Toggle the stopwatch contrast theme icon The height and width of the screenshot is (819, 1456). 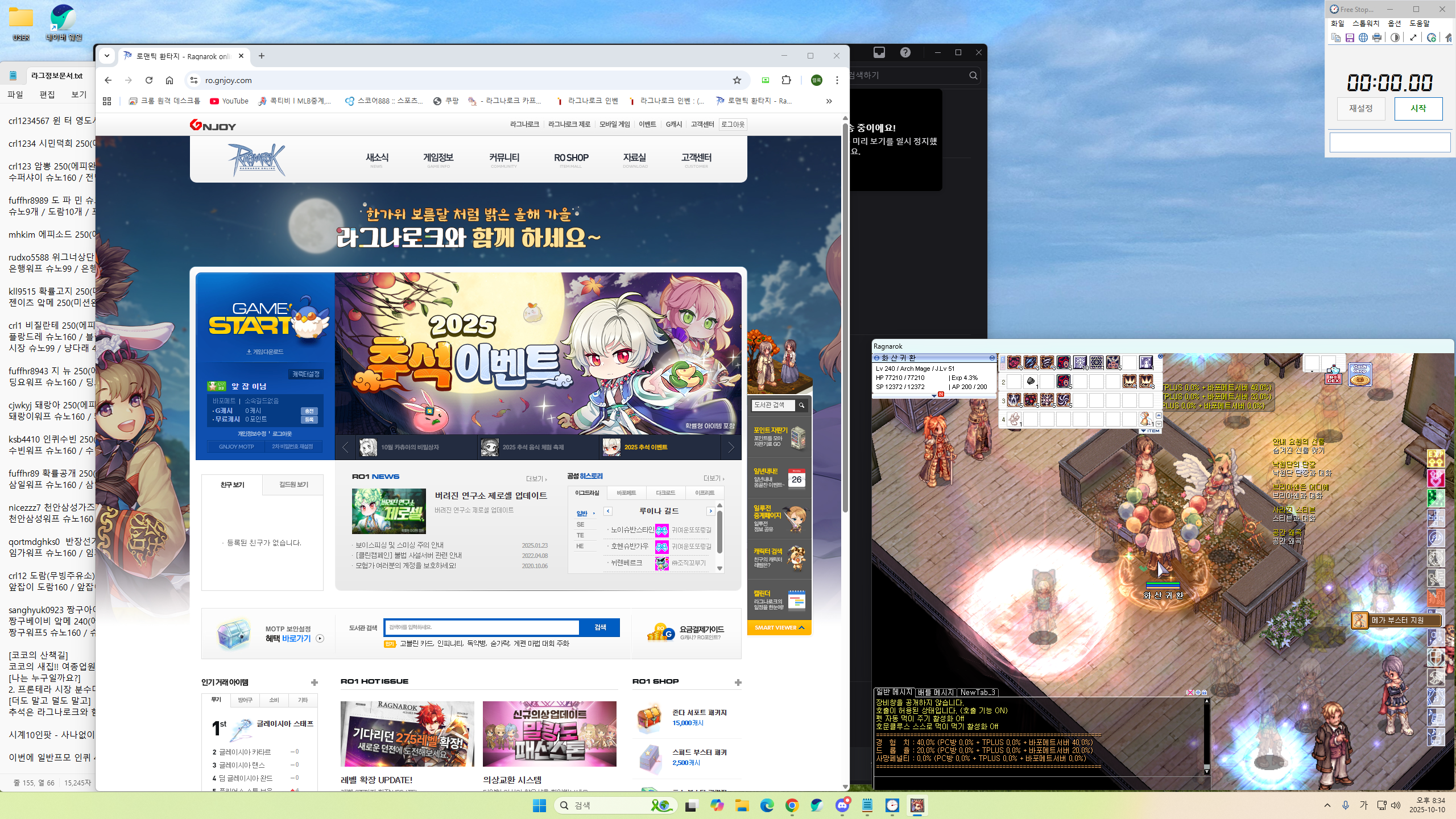pyautogui.click(x=1395, y=38)
